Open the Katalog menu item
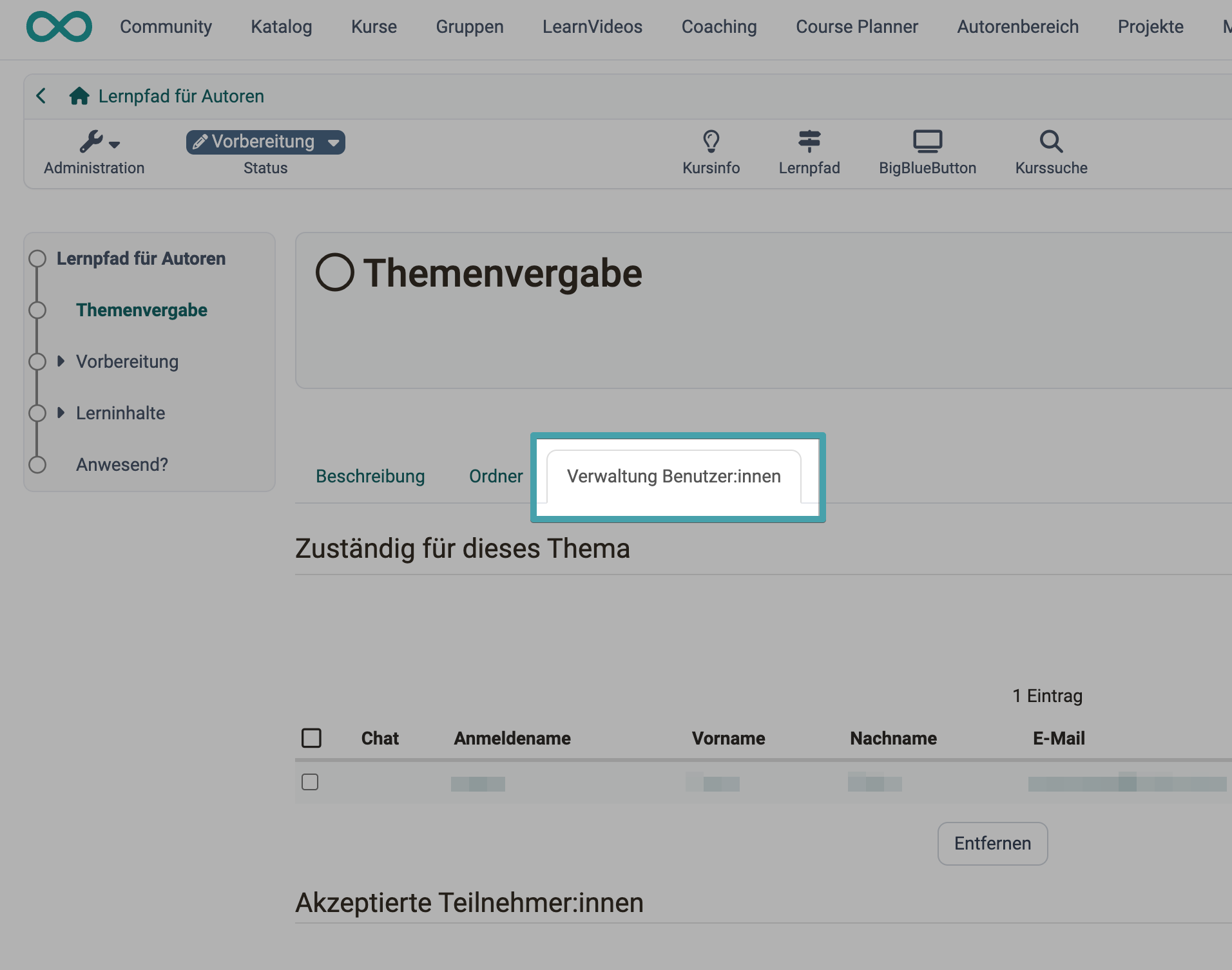Screen dimensions: 1232x970 tap(282, 26)
